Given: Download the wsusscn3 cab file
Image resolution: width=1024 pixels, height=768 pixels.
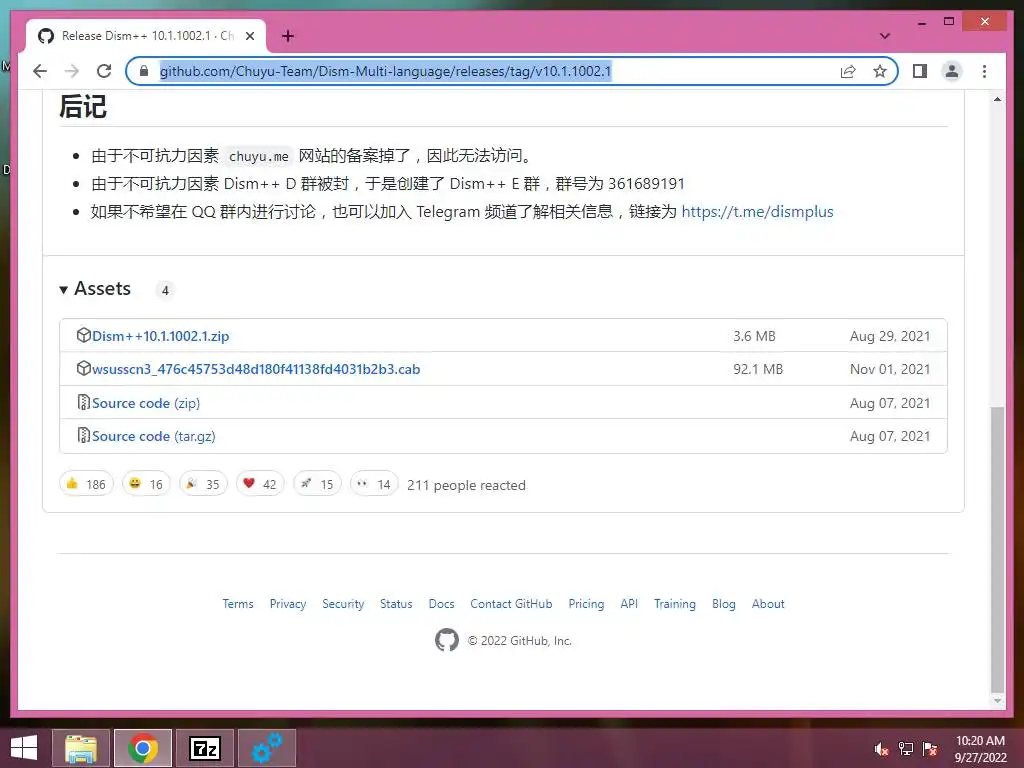Looking at the screenshot, I should (256, 370).
